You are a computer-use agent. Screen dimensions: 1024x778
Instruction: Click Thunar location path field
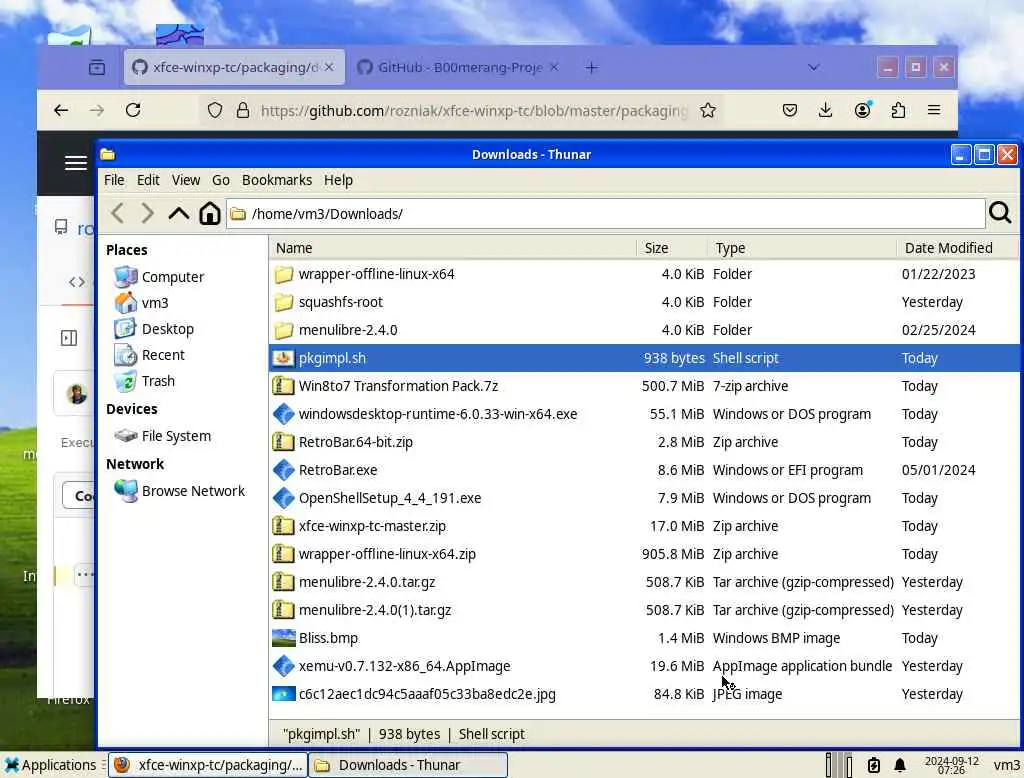click(605, 214)
